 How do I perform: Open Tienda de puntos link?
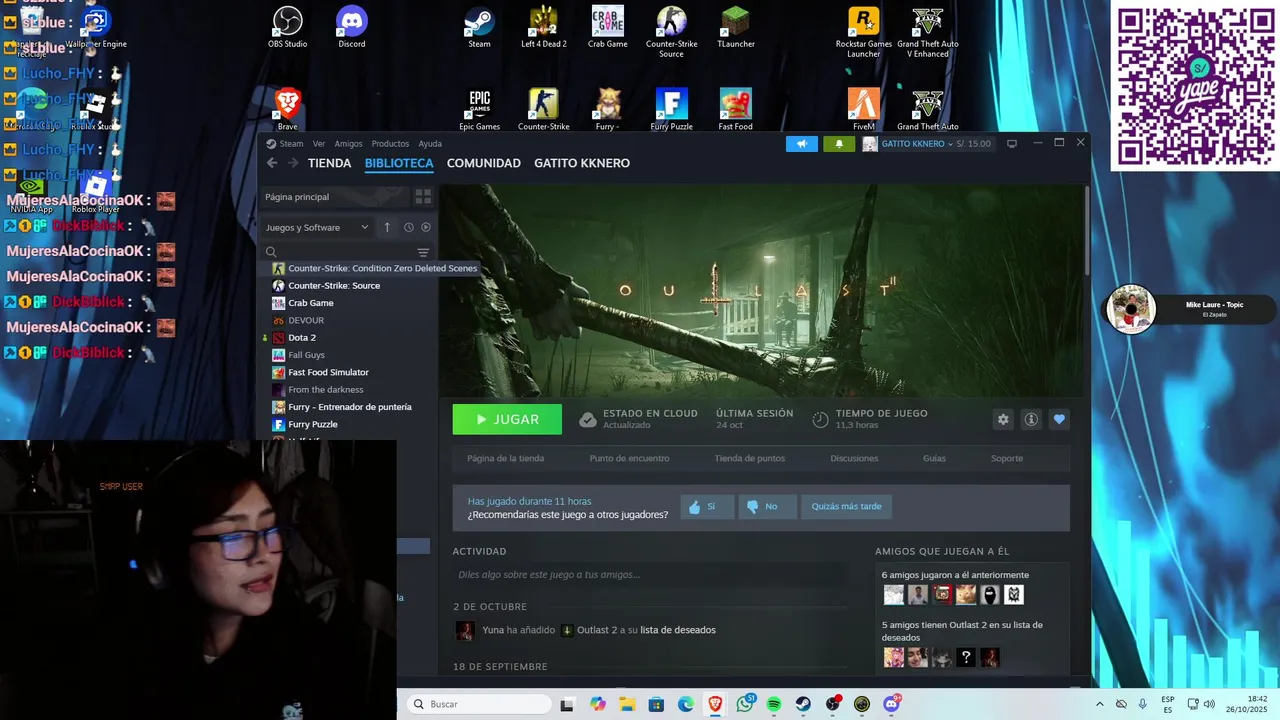tap(749, 458)
